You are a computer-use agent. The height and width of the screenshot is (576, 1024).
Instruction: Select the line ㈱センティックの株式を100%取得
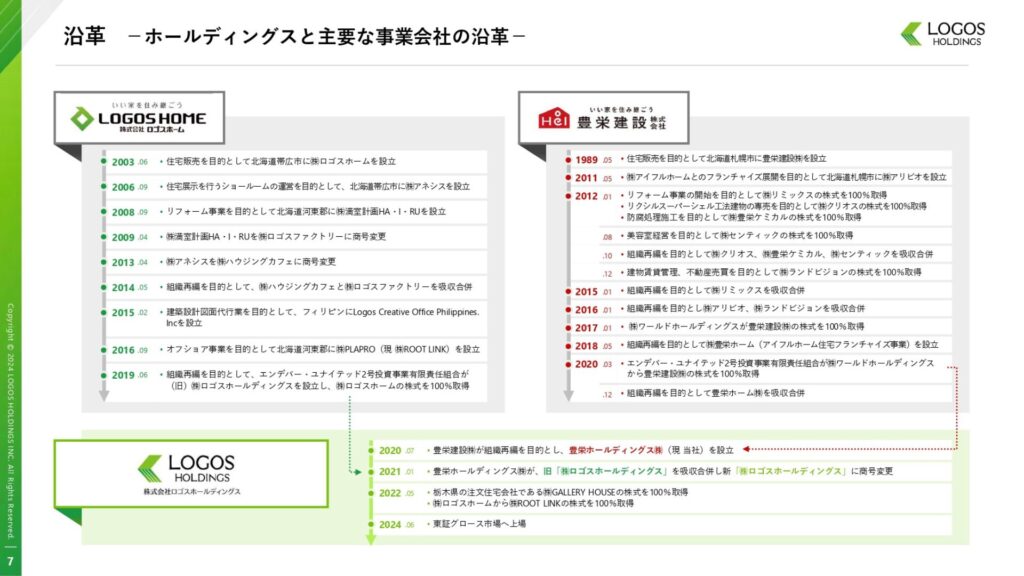pos(740,235)
